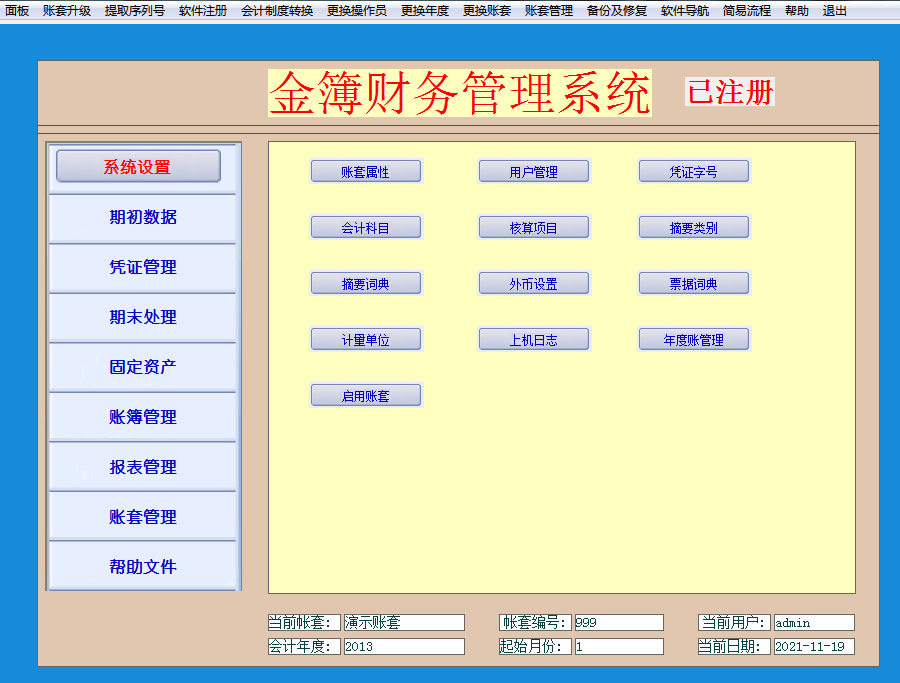
Task: Click the 帐套编号 field showing 999
Action: point(619,622)
